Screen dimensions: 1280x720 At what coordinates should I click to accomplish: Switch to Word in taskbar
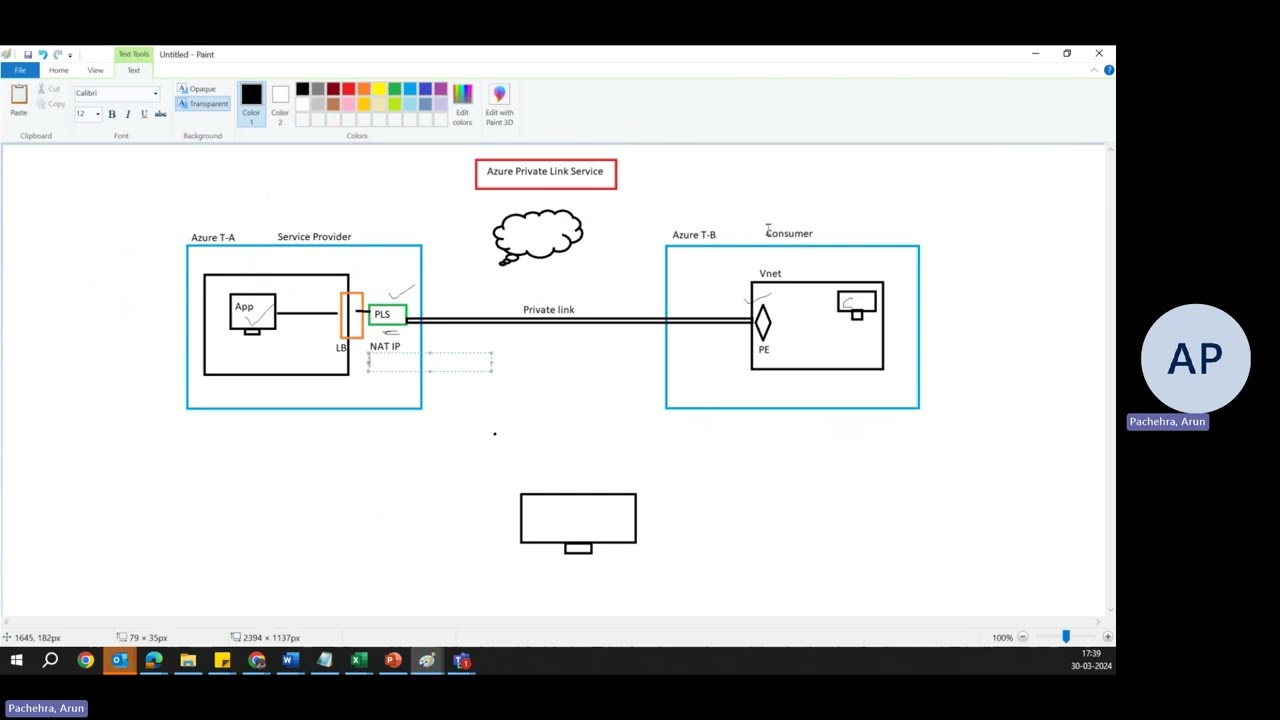click(290, 660)
